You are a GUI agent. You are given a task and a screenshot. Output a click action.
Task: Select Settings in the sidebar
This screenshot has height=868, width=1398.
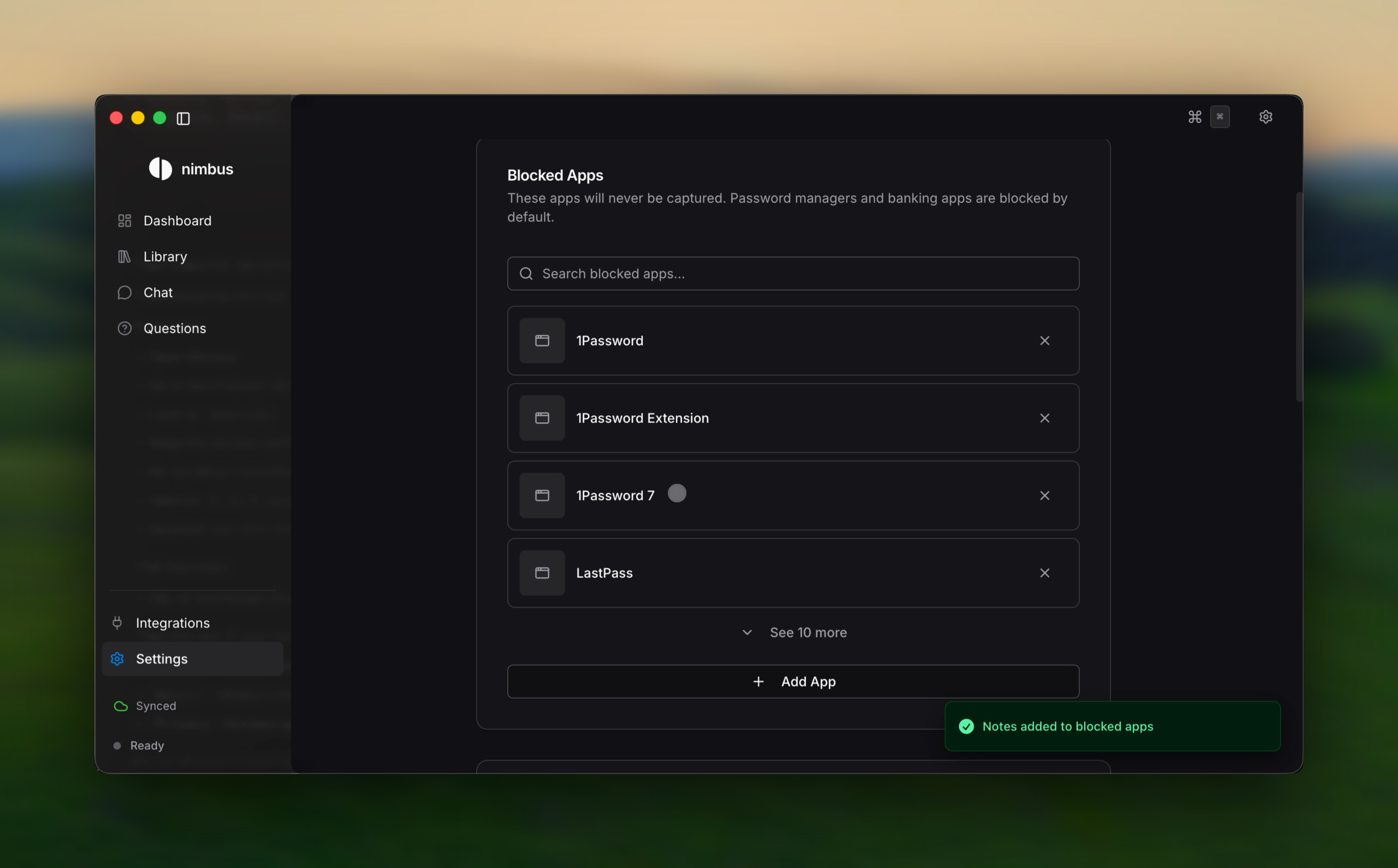(x=193, y=659)
